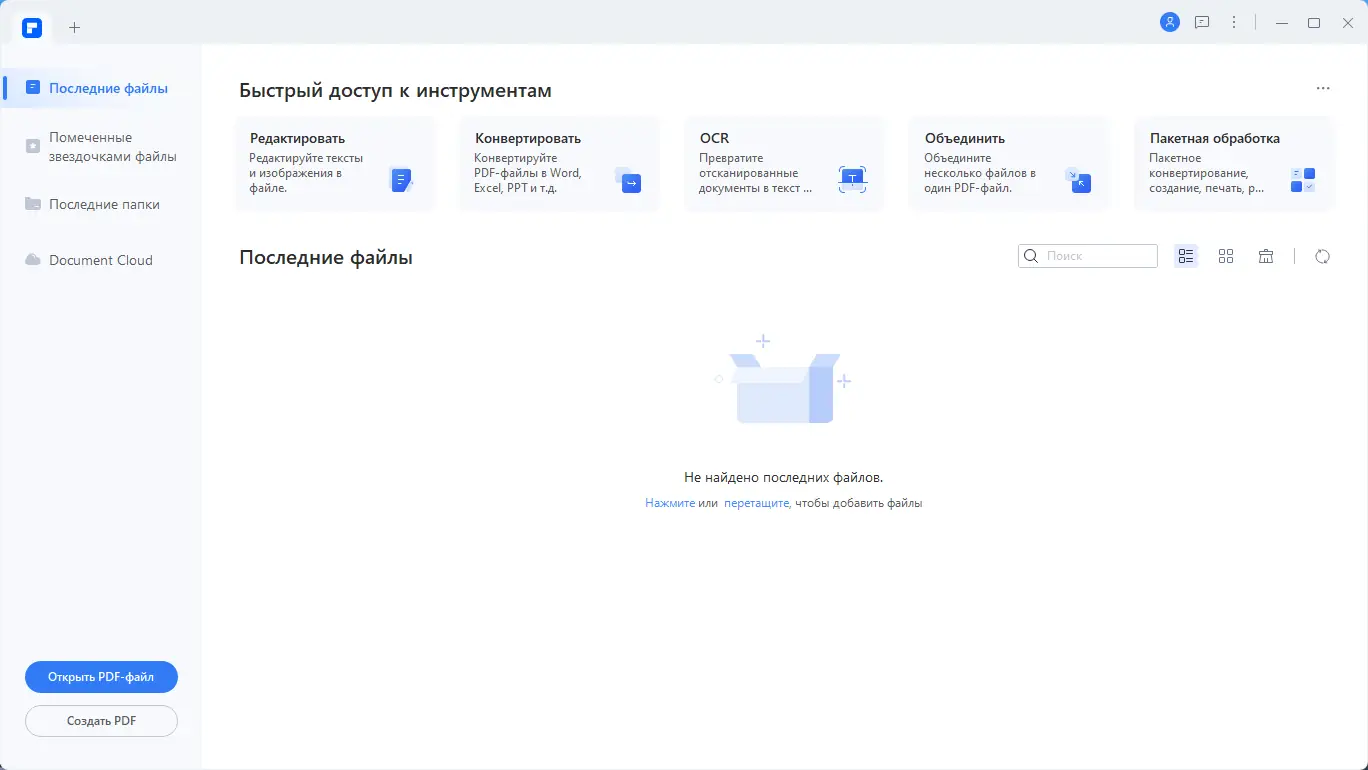Image resolution: width=1368 pixels, height=770 pixels.
Task: Switch to list view of recent files
Action: [1186, 256]
